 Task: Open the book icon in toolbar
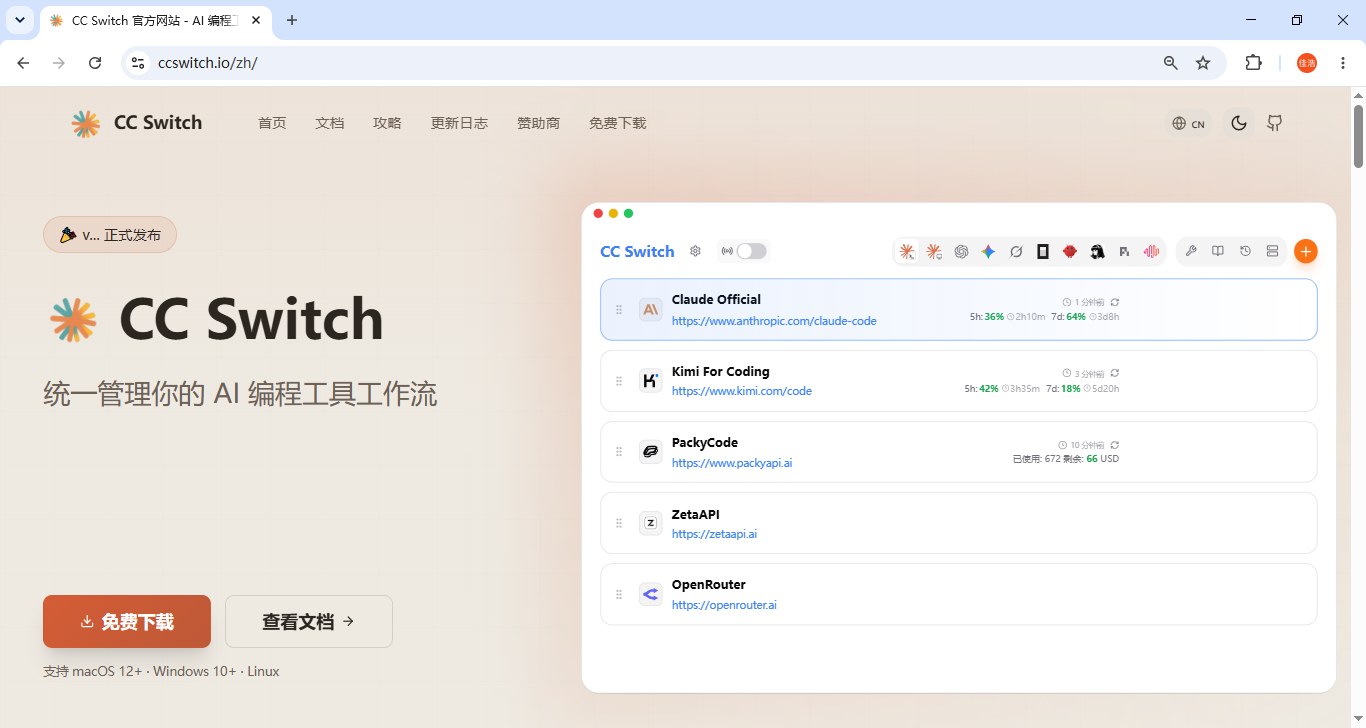click(x=1218, y=251)
